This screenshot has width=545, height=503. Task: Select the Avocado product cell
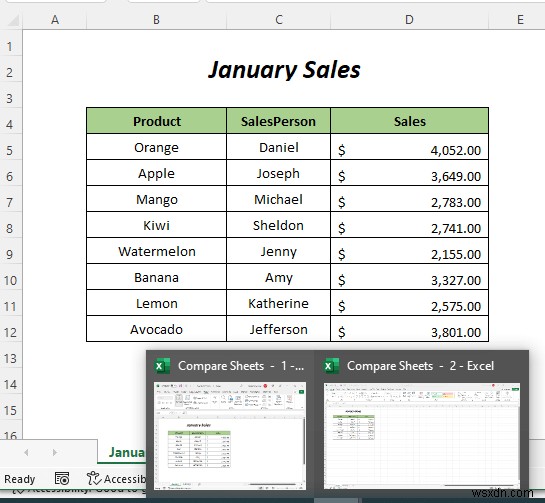coord(156,329)
